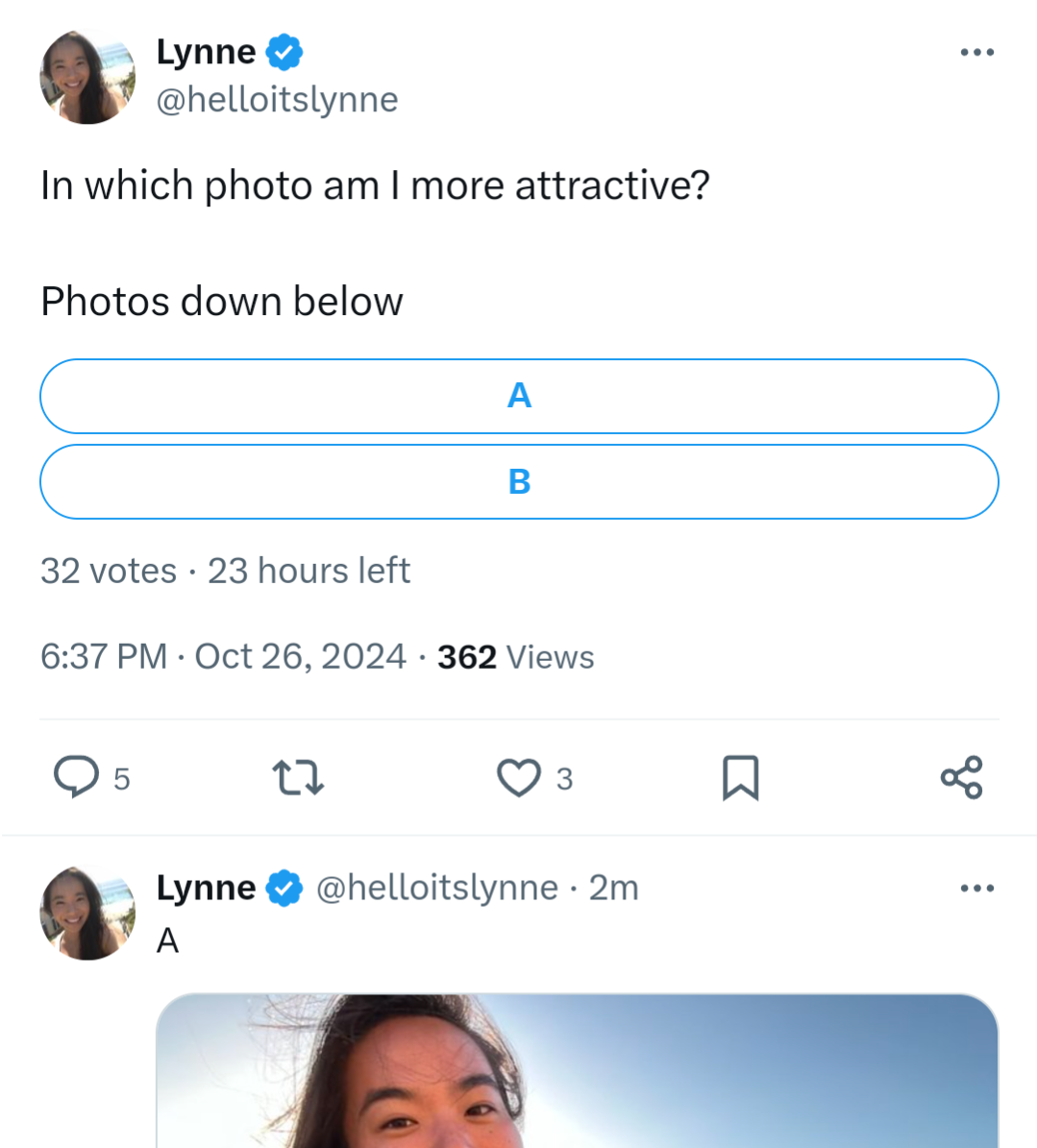Vote for poll option B
The image size is (1037, 1148).
coord(519,481)
